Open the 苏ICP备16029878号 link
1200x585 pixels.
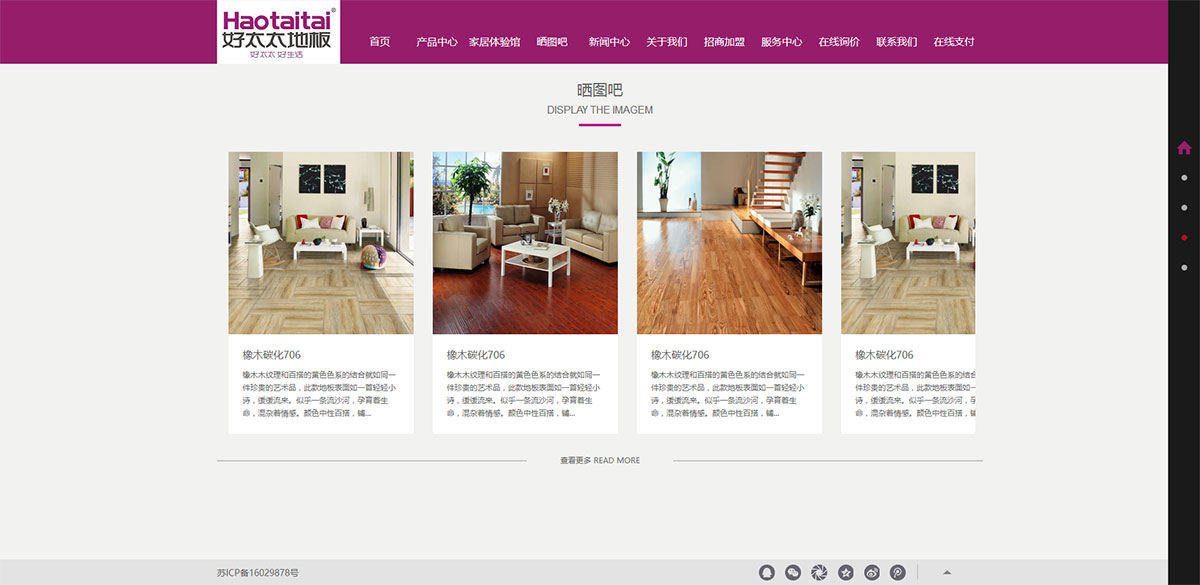(258, 573)
